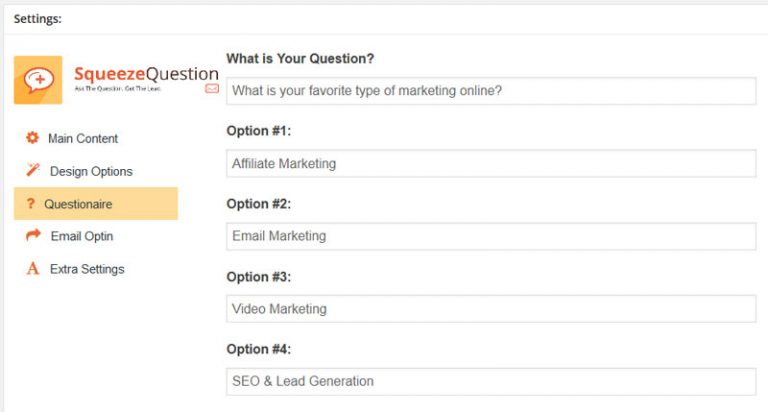Viewport: 768px width, 412px height.
Task: Click the letter A Extra Settings icon
Action: 33,268
